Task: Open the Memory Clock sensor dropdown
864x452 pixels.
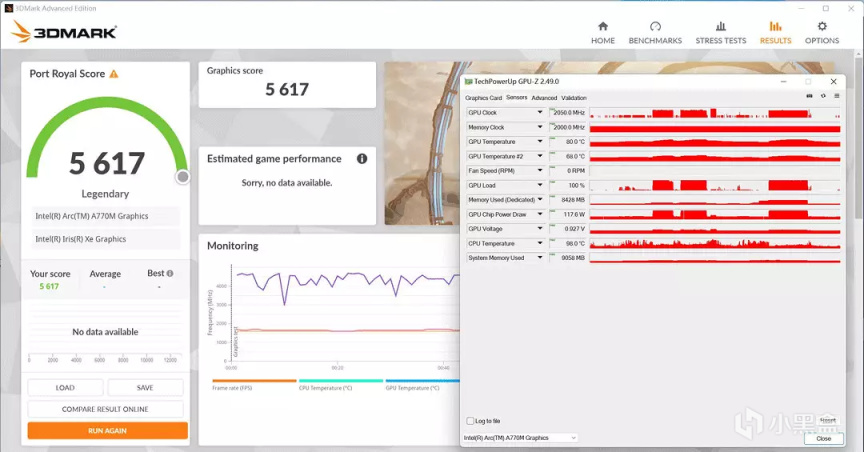Action: [x=540, y=127]
